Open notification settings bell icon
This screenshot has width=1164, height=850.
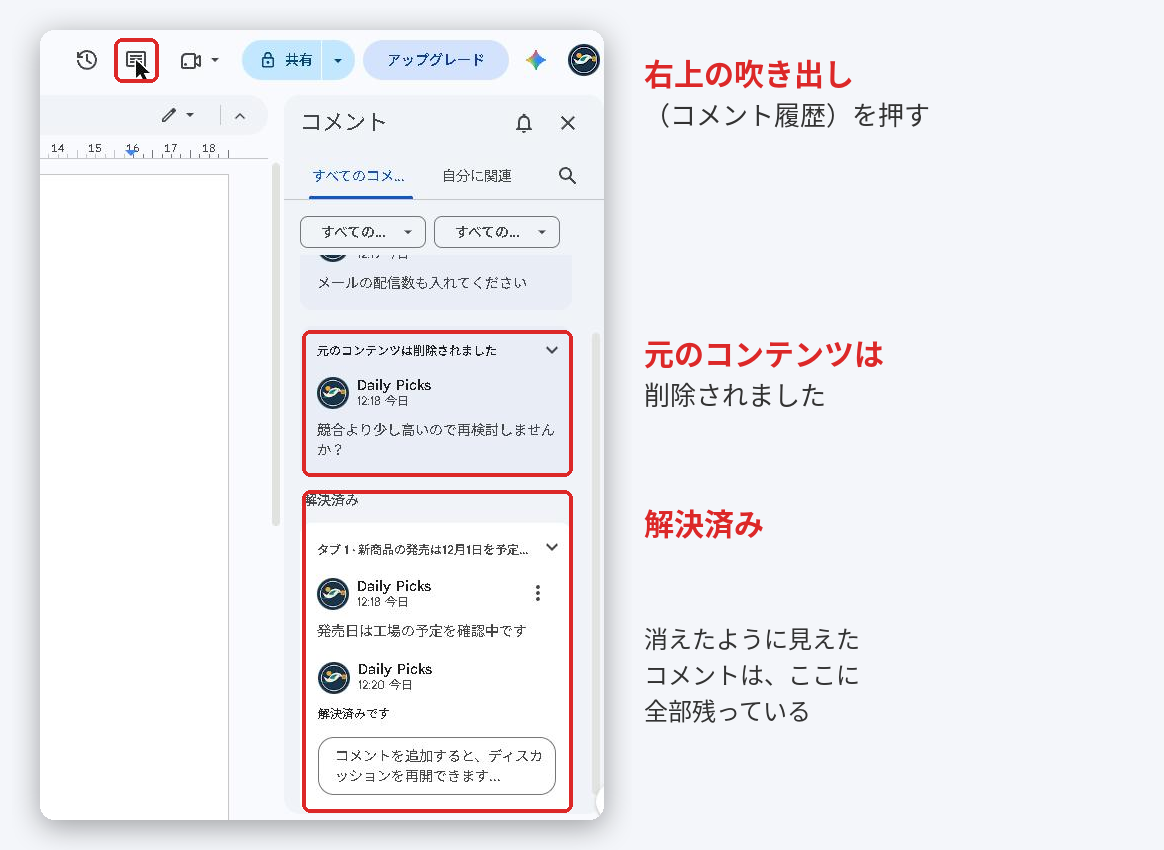[x=524, y=123]
